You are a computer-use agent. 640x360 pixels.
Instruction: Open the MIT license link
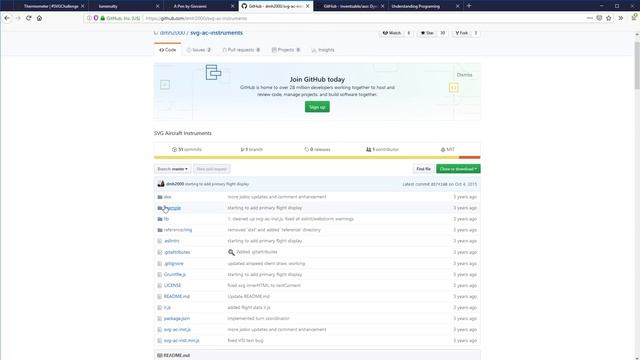click(x=448, y=149)
